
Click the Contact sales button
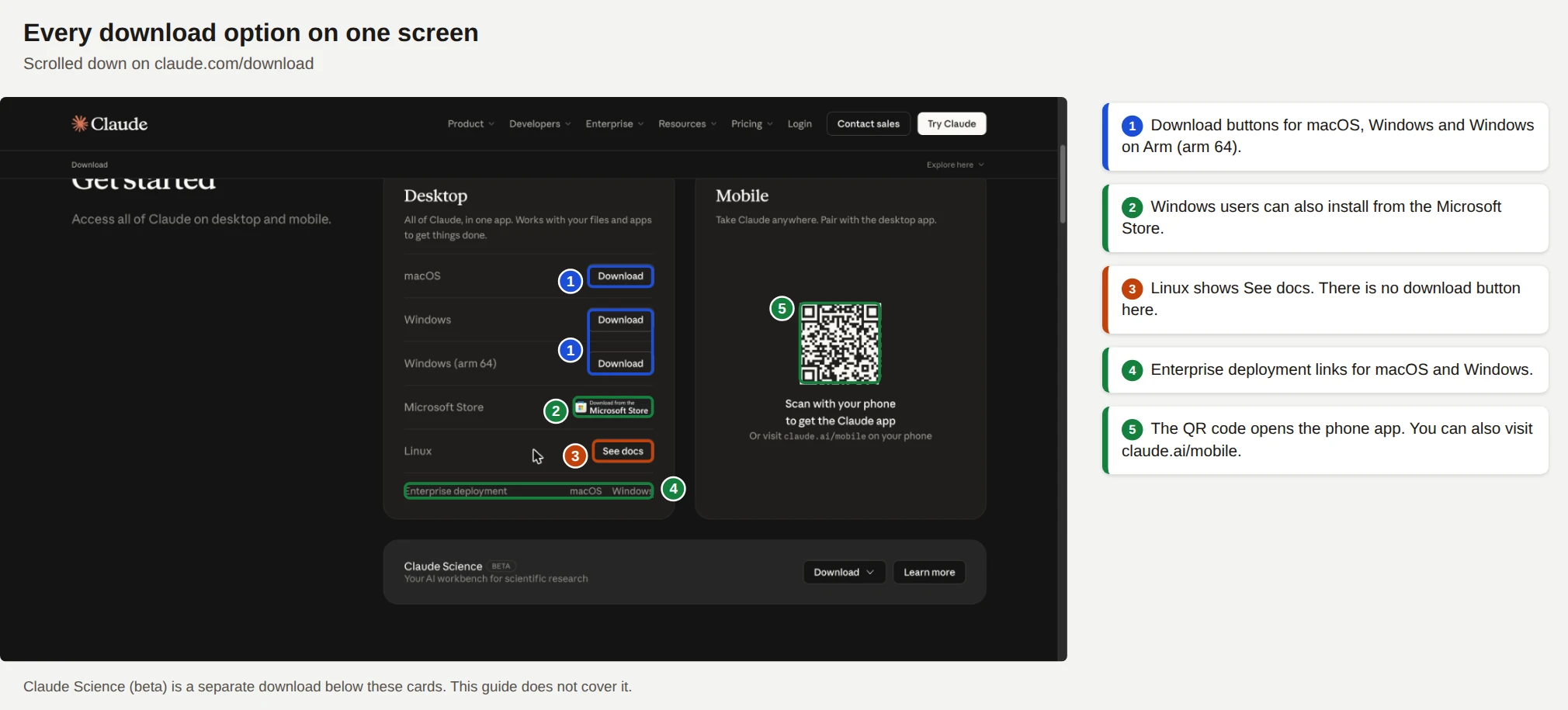868,124
